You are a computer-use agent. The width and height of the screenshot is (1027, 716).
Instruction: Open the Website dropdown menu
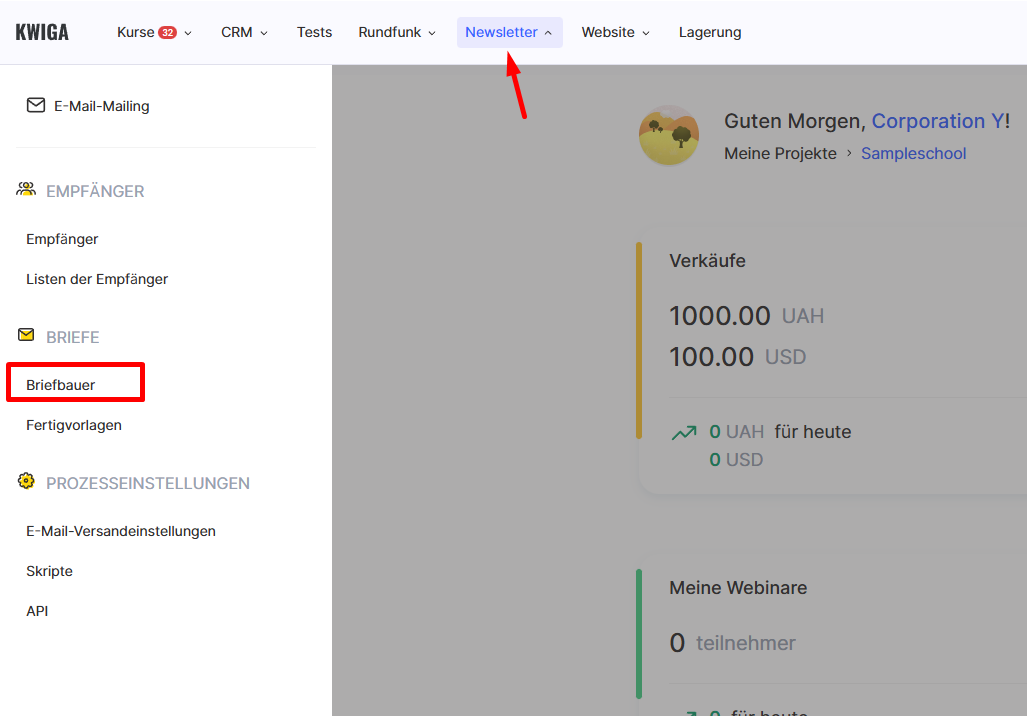click(x=615, y=32)
